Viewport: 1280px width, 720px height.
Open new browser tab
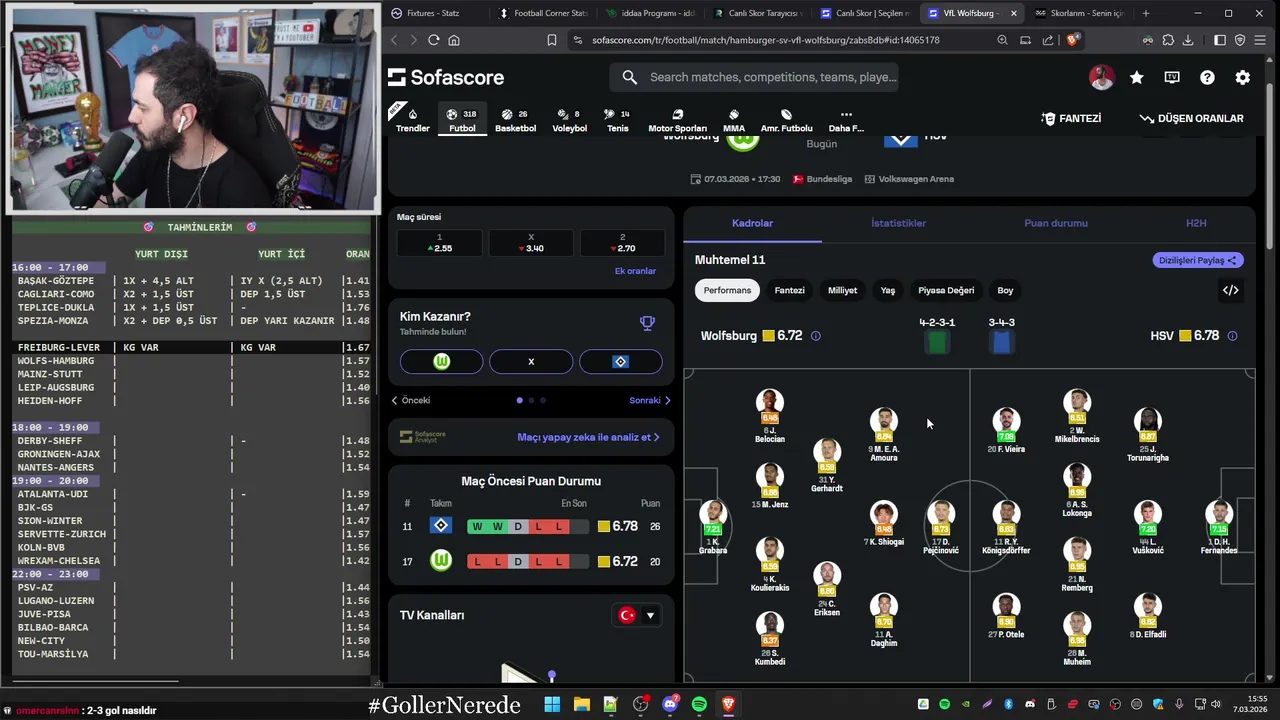point(1146,13)
